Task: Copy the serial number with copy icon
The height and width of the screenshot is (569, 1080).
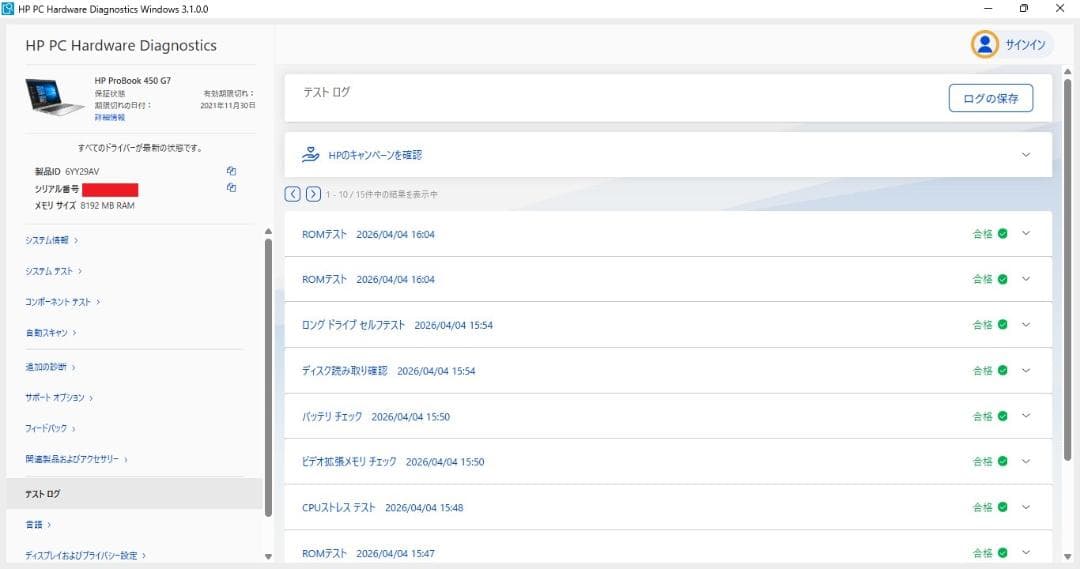Action: click(x=231, y=187)
